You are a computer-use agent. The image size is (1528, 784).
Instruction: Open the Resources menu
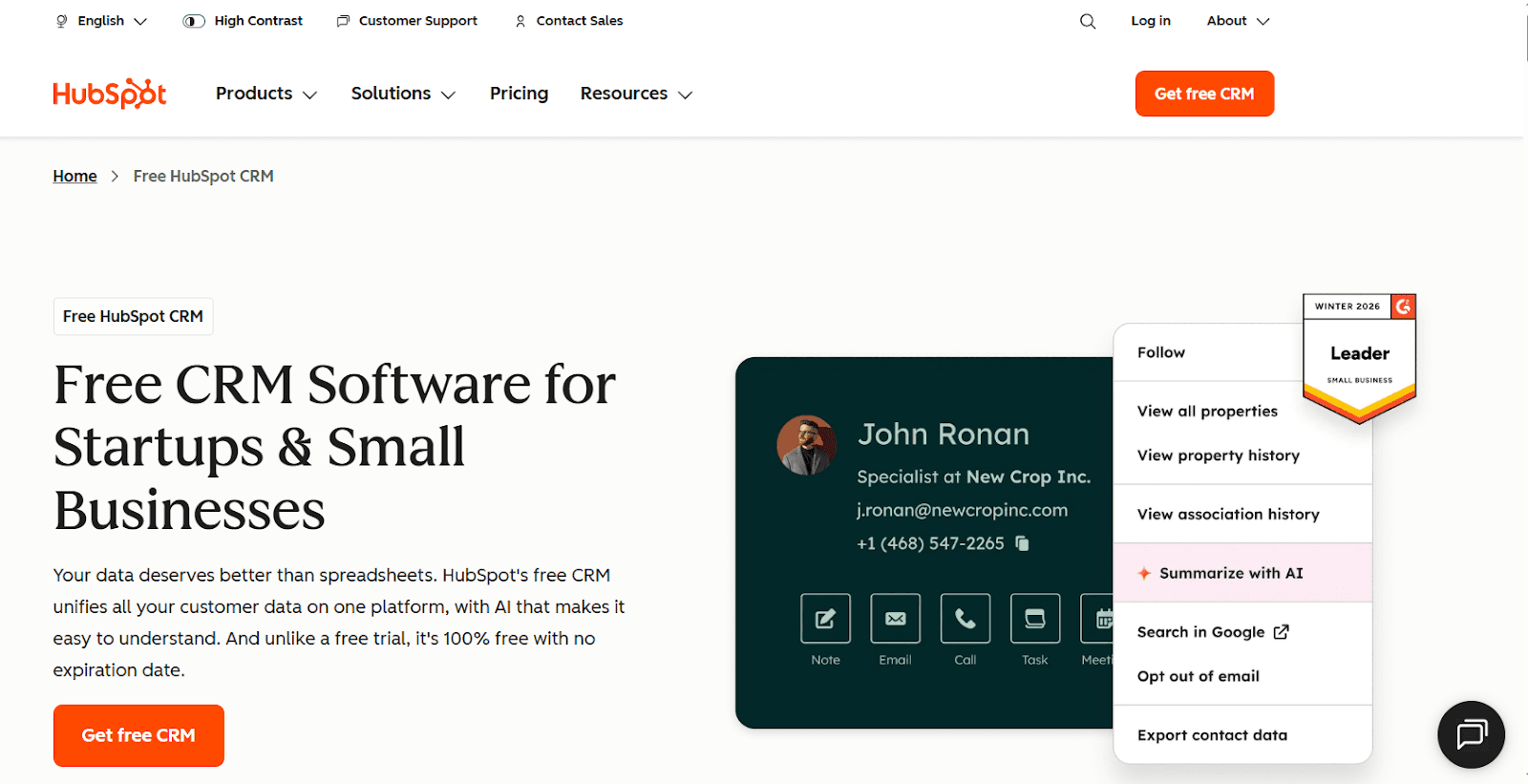pyautogui.click(x=636, y=94)
